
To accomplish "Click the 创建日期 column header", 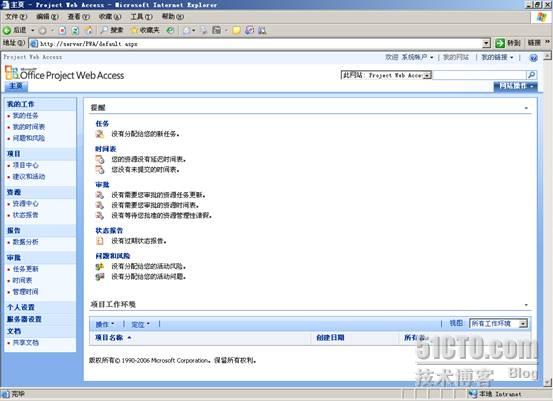I will click(330, 338).
